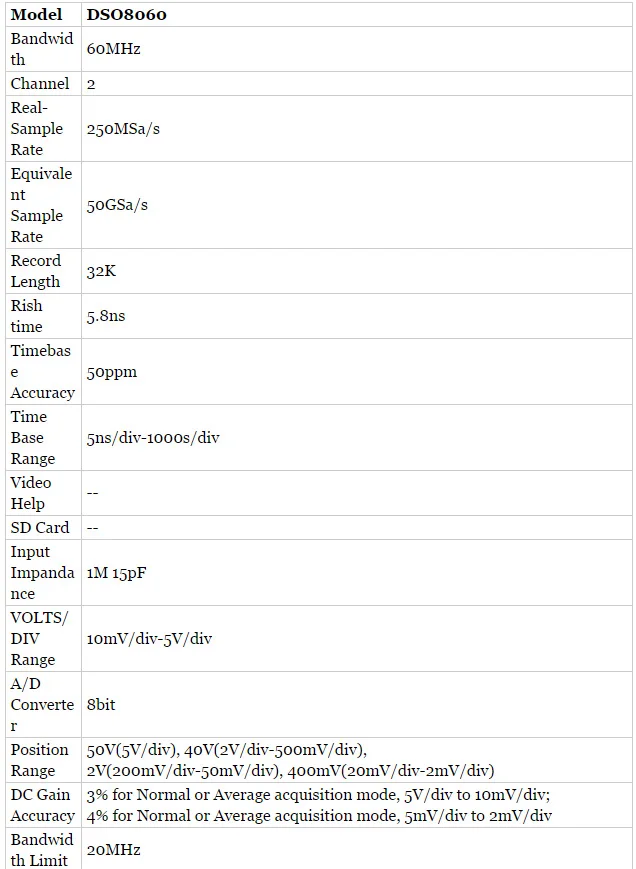The width and height of the screenshot is (636, 869).
Task: Select the 8bit A/D Converter value
Action: (x=101, y=704)
